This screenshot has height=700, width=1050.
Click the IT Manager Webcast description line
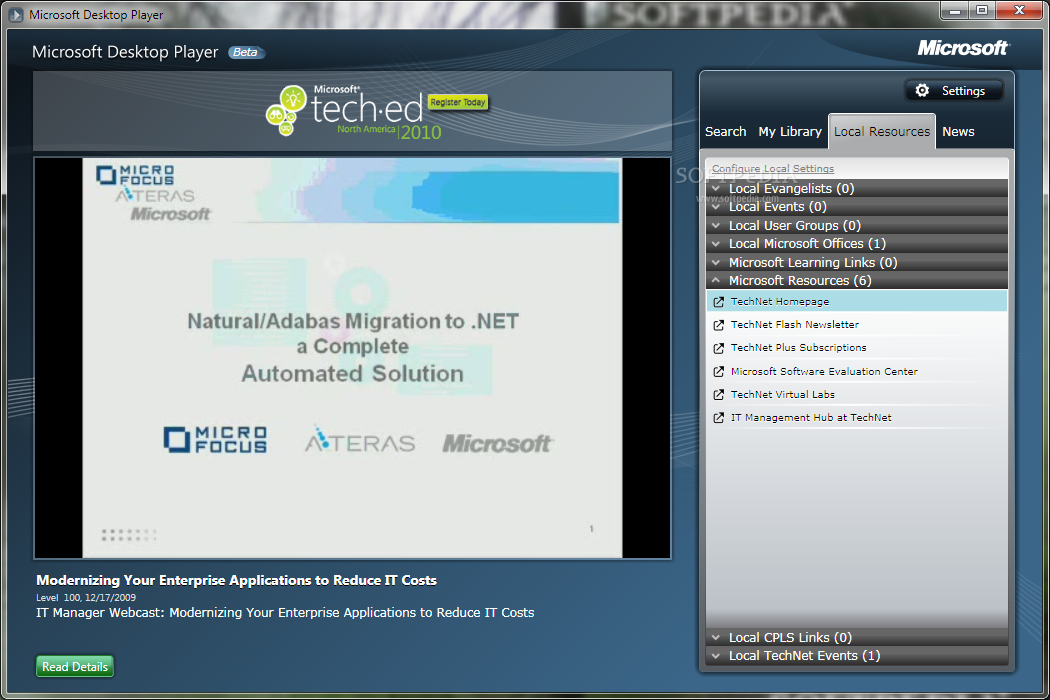pyautogui.click(x=285, y=613)
